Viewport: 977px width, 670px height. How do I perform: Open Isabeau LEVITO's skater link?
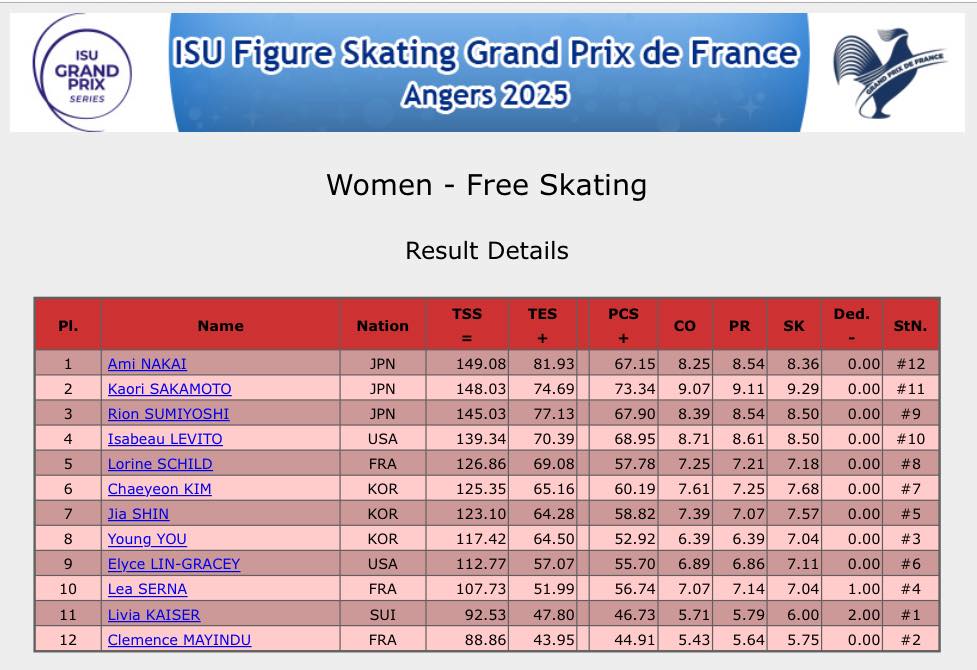point(165,439)
